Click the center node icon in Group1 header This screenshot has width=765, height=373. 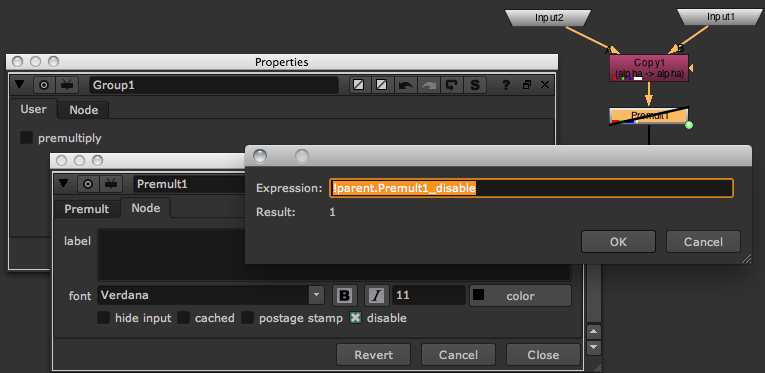pos(44,85)
